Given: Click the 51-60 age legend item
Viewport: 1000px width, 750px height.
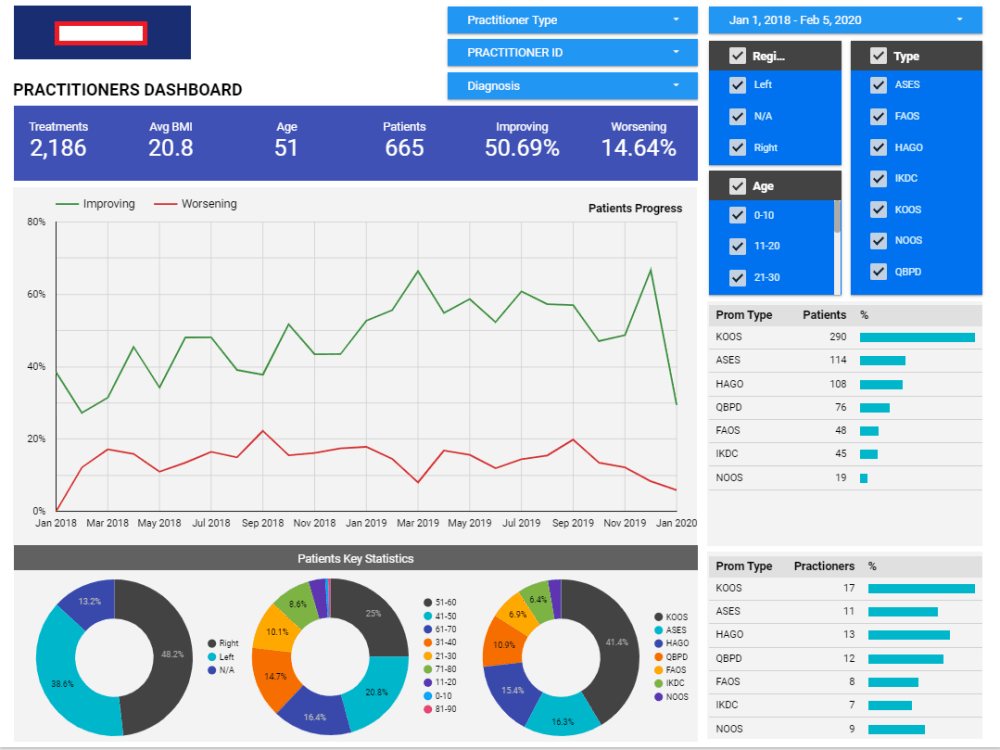Looking at the screenshot, I should pyautogui.click(x=440, y=603).
